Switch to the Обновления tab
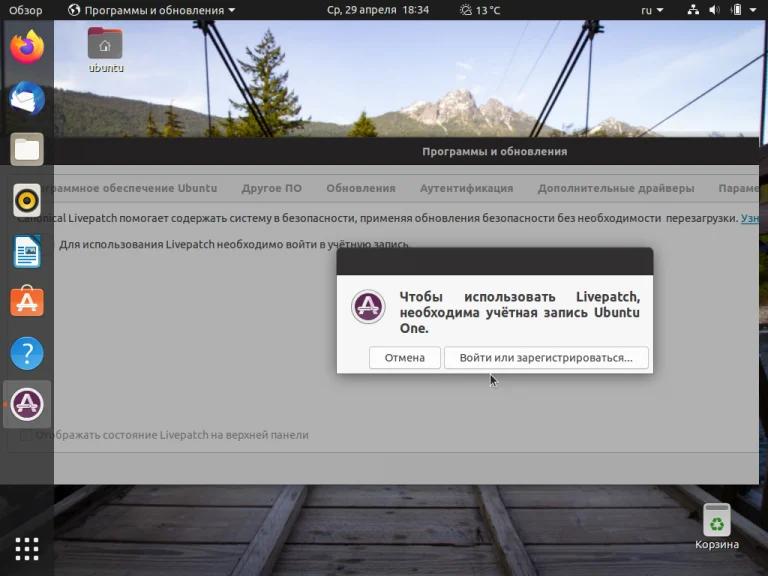Screen dimensions: 768x576 point(360,188)
